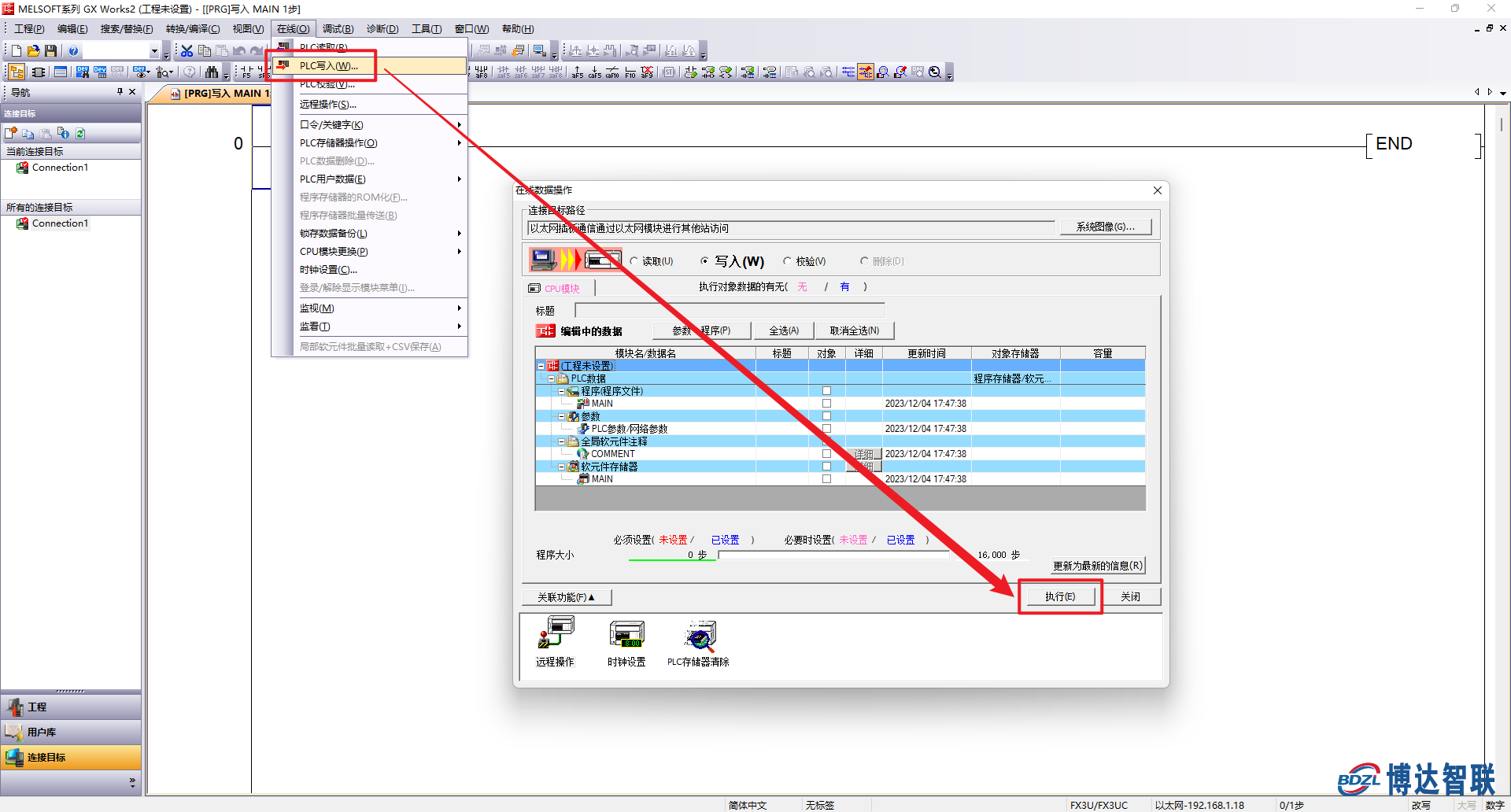Click the Copy icon in toolbar

[x=205, y=51]
